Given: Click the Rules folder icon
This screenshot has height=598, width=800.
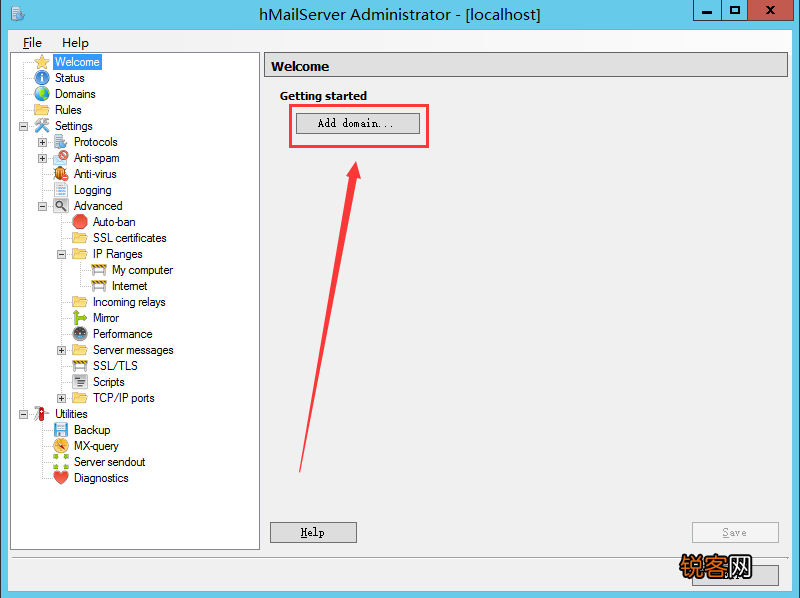Looking at the screenshot, I should click(42, 110).
